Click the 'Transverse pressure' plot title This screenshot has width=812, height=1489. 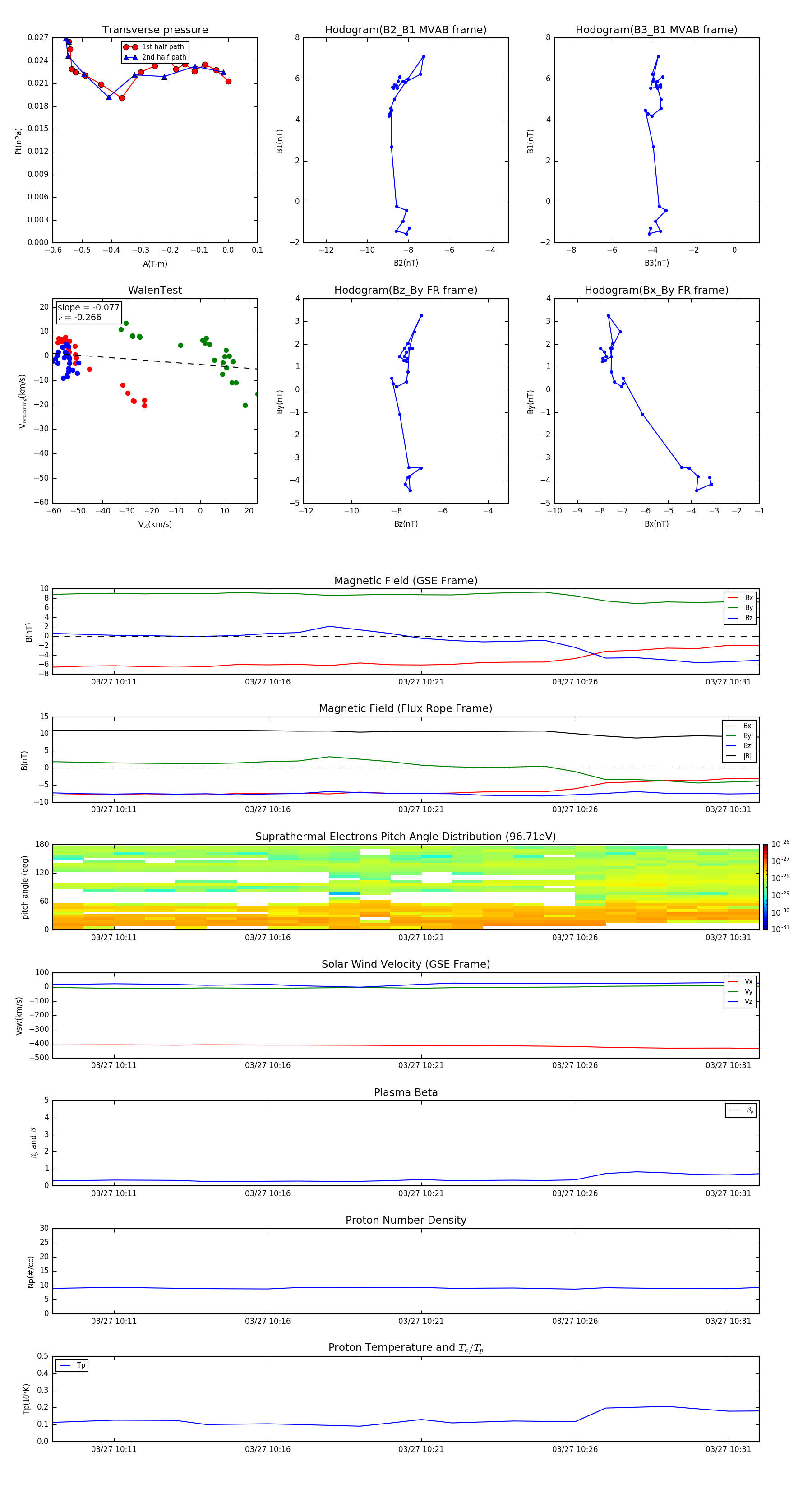click(x=155, y=29)
